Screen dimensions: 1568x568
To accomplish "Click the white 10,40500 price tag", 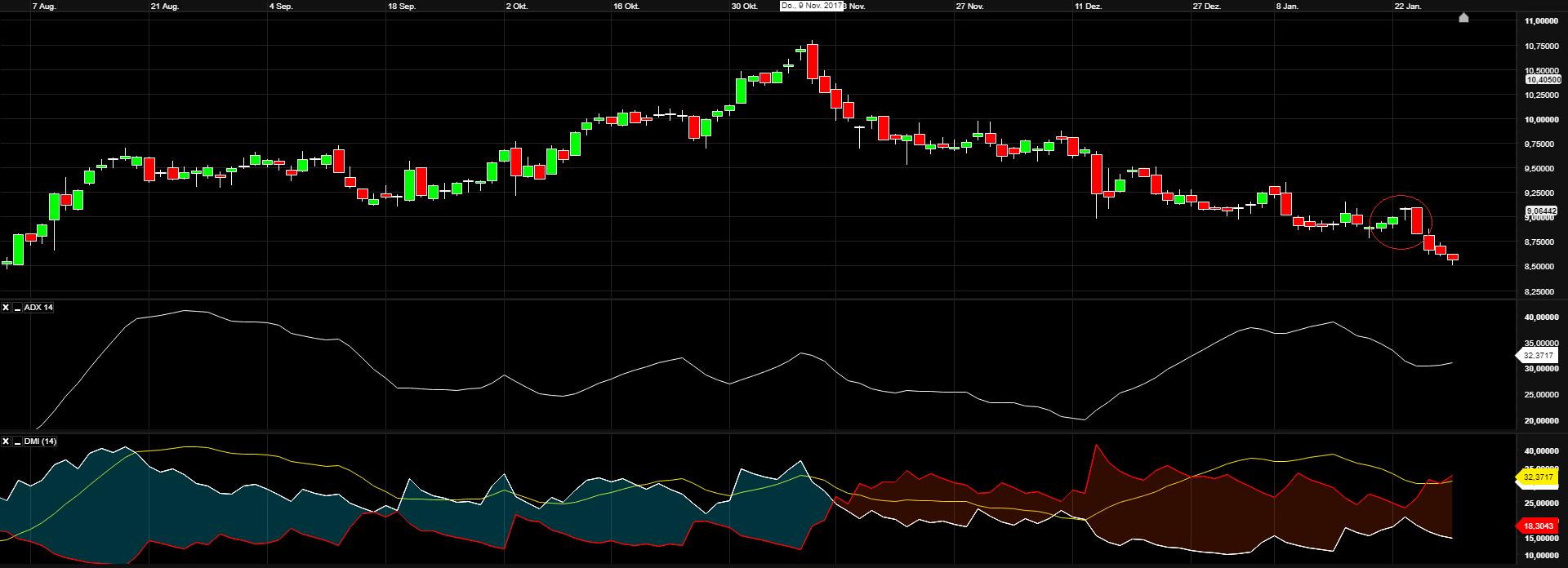I will [1543, 80].
